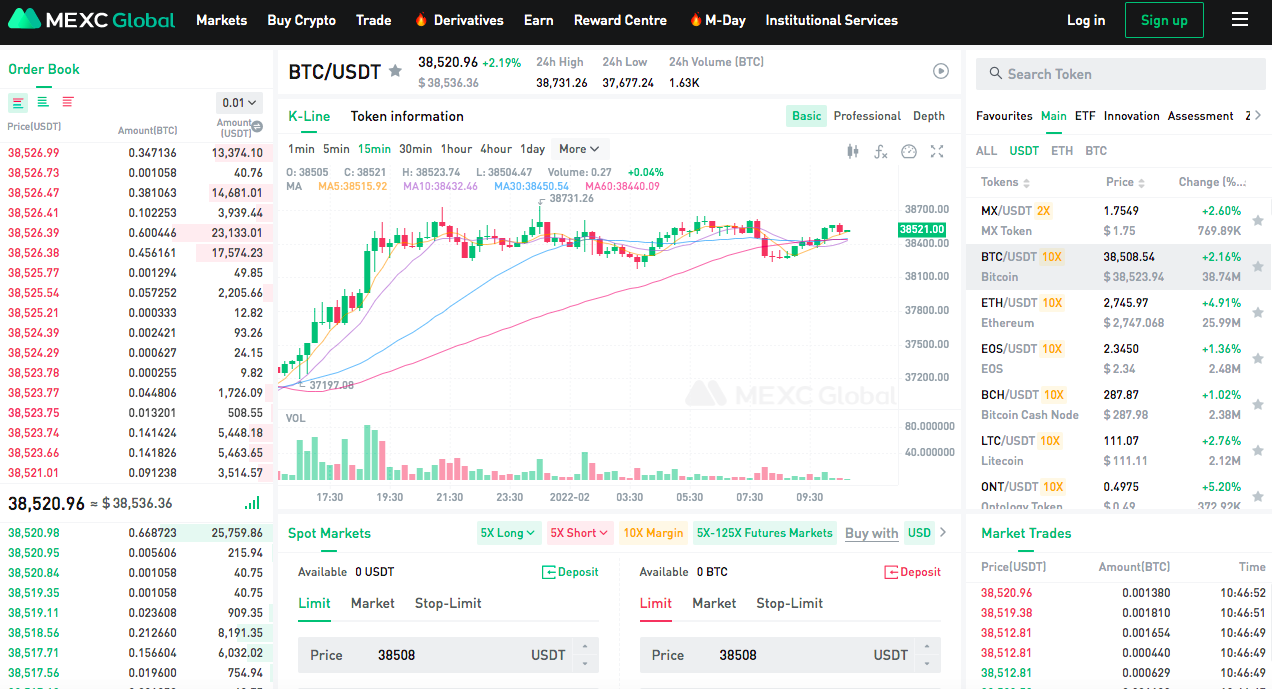Open the chart indicators fx icon
This screenshot has width=1272, height=689.
point(880,152)
